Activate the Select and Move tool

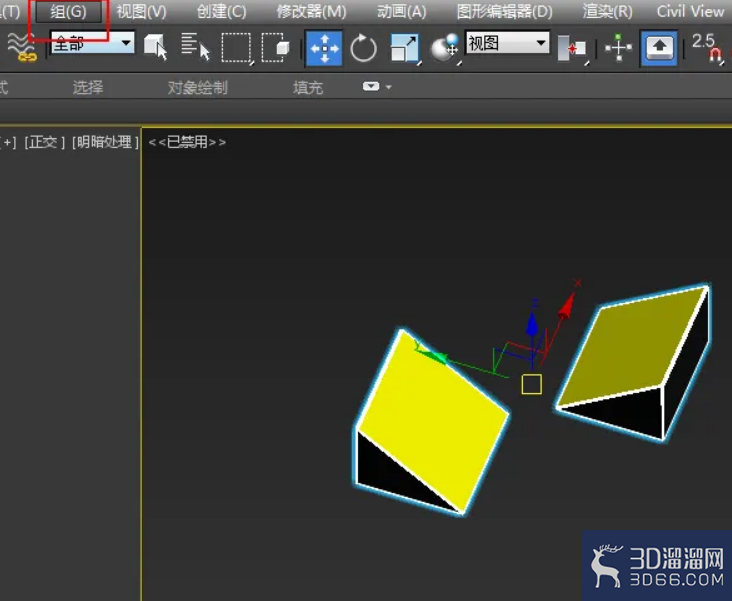(324, 48)
